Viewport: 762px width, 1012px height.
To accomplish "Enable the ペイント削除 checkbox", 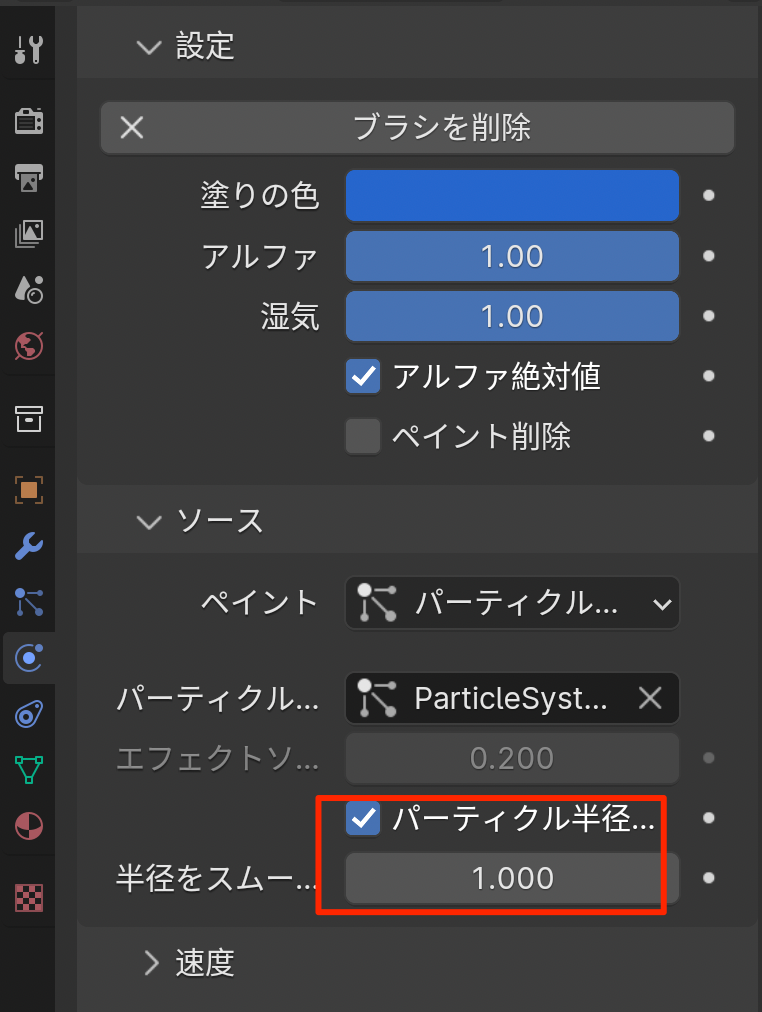I will (363, 436).
